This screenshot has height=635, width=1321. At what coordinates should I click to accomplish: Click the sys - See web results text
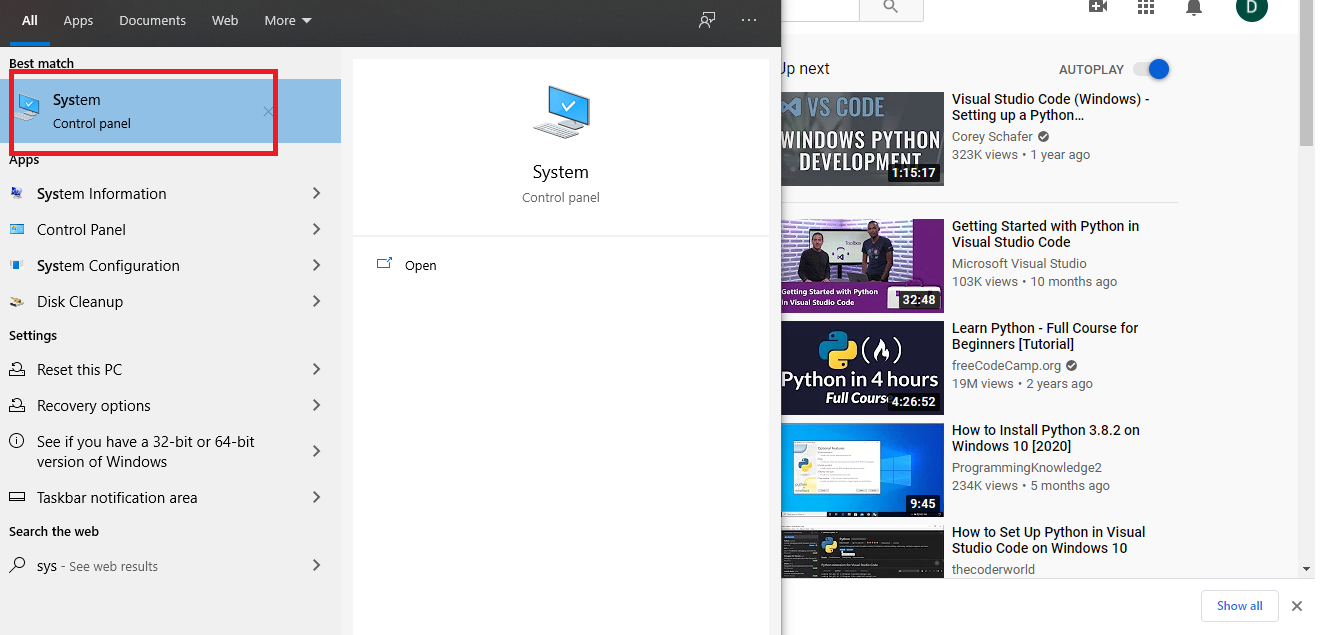pyautogui.click(x=97, y=566)
